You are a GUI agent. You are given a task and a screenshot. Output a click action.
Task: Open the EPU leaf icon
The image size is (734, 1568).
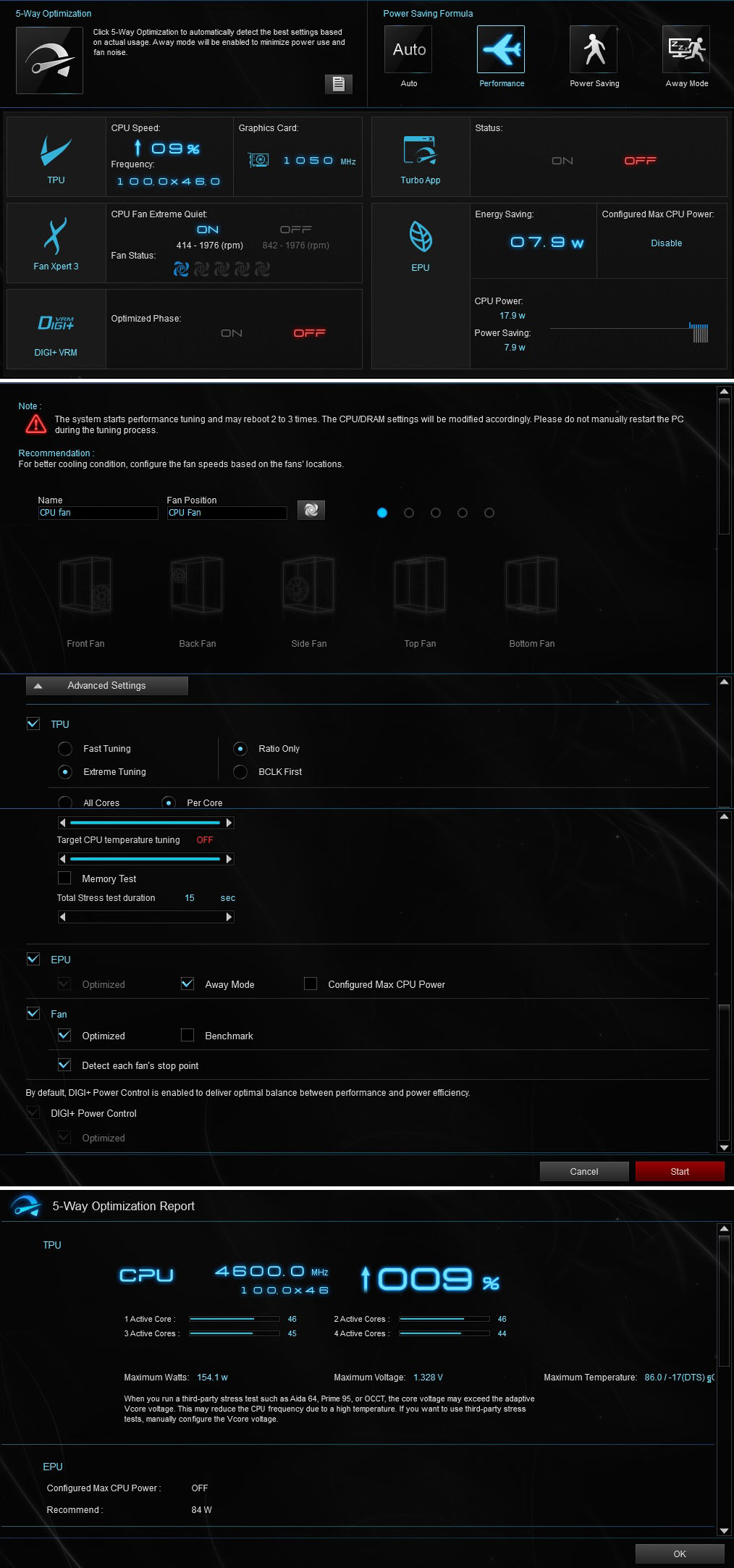(x=420, y=236)
